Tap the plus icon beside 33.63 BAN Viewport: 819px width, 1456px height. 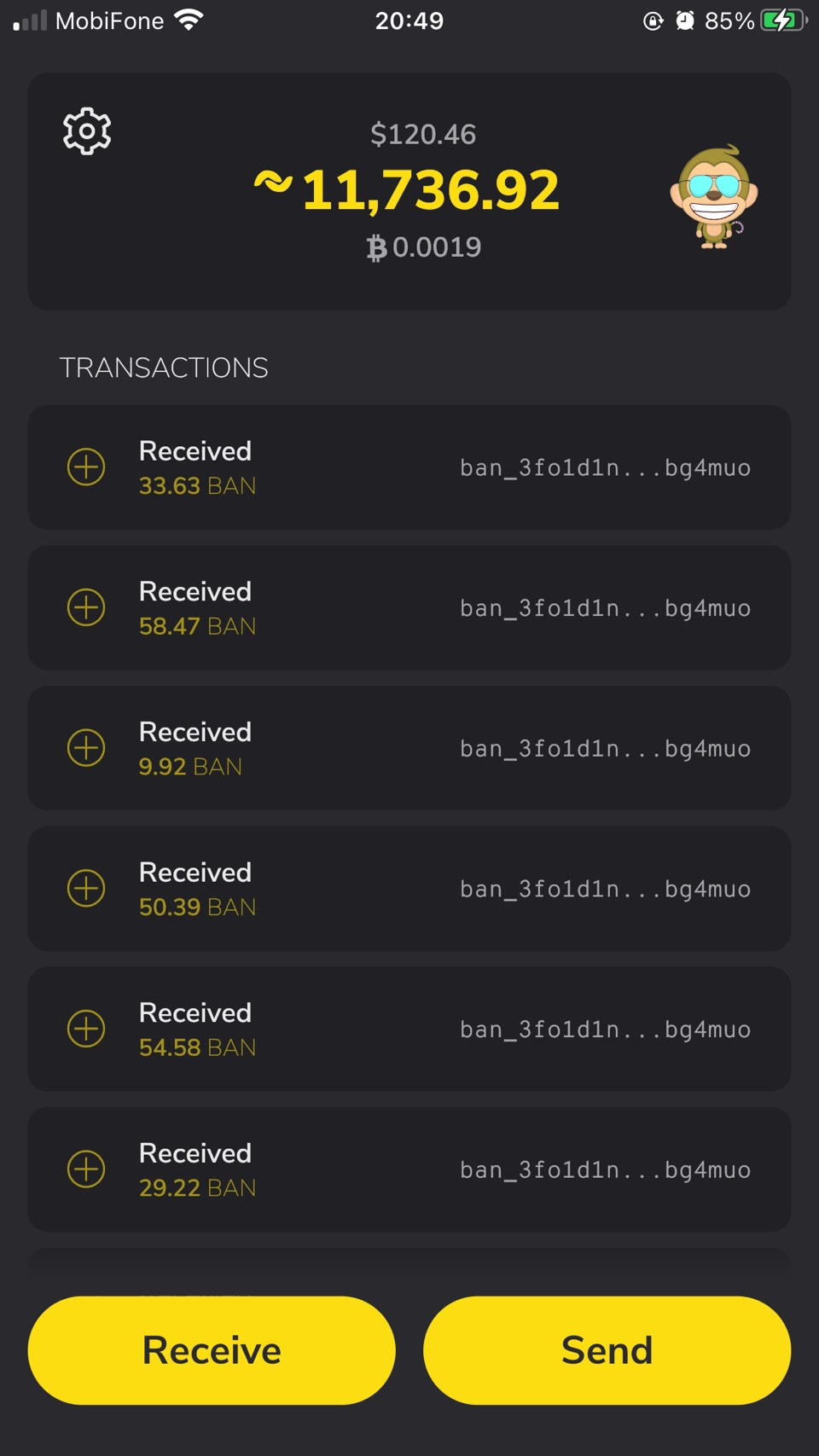[86, 467]
